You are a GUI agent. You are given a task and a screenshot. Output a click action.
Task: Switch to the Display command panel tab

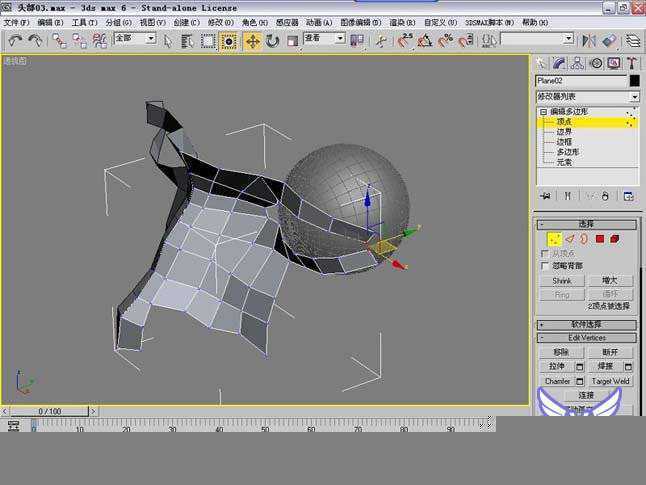click(614, 63)
